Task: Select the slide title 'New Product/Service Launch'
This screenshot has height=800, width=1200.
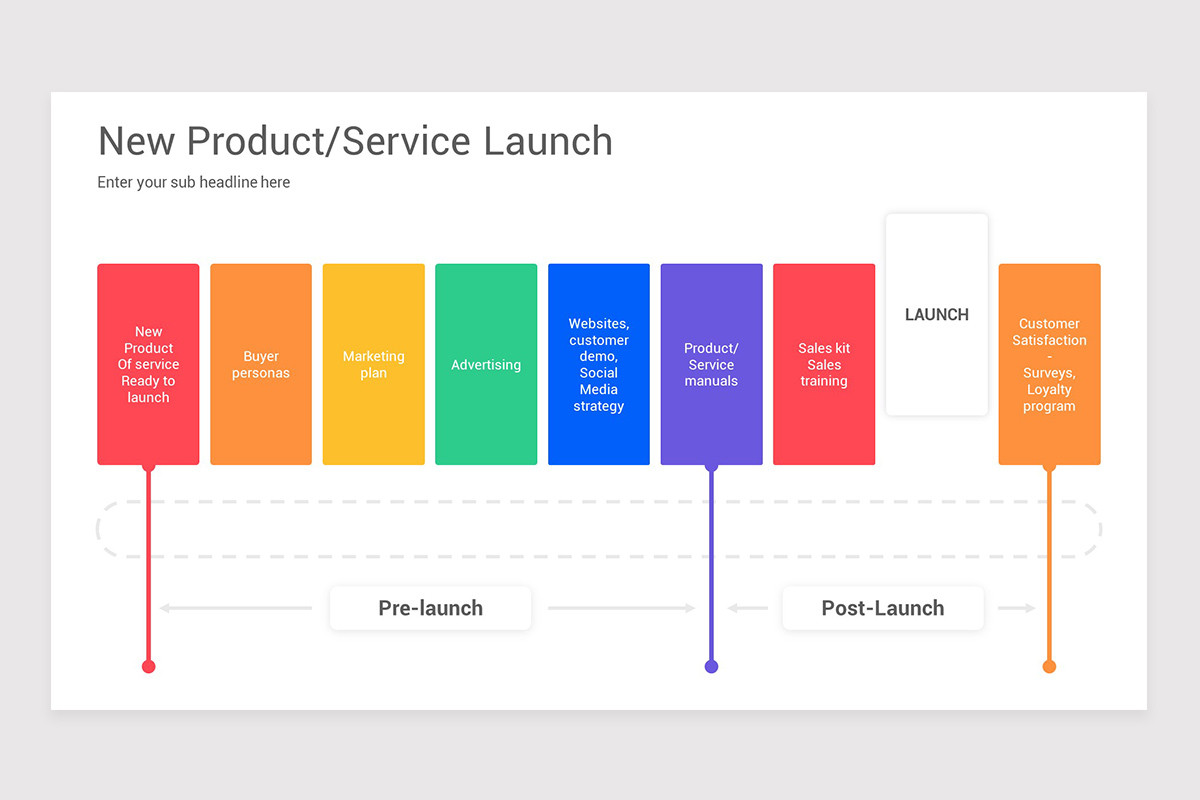Action: click(x=355, y=141)
